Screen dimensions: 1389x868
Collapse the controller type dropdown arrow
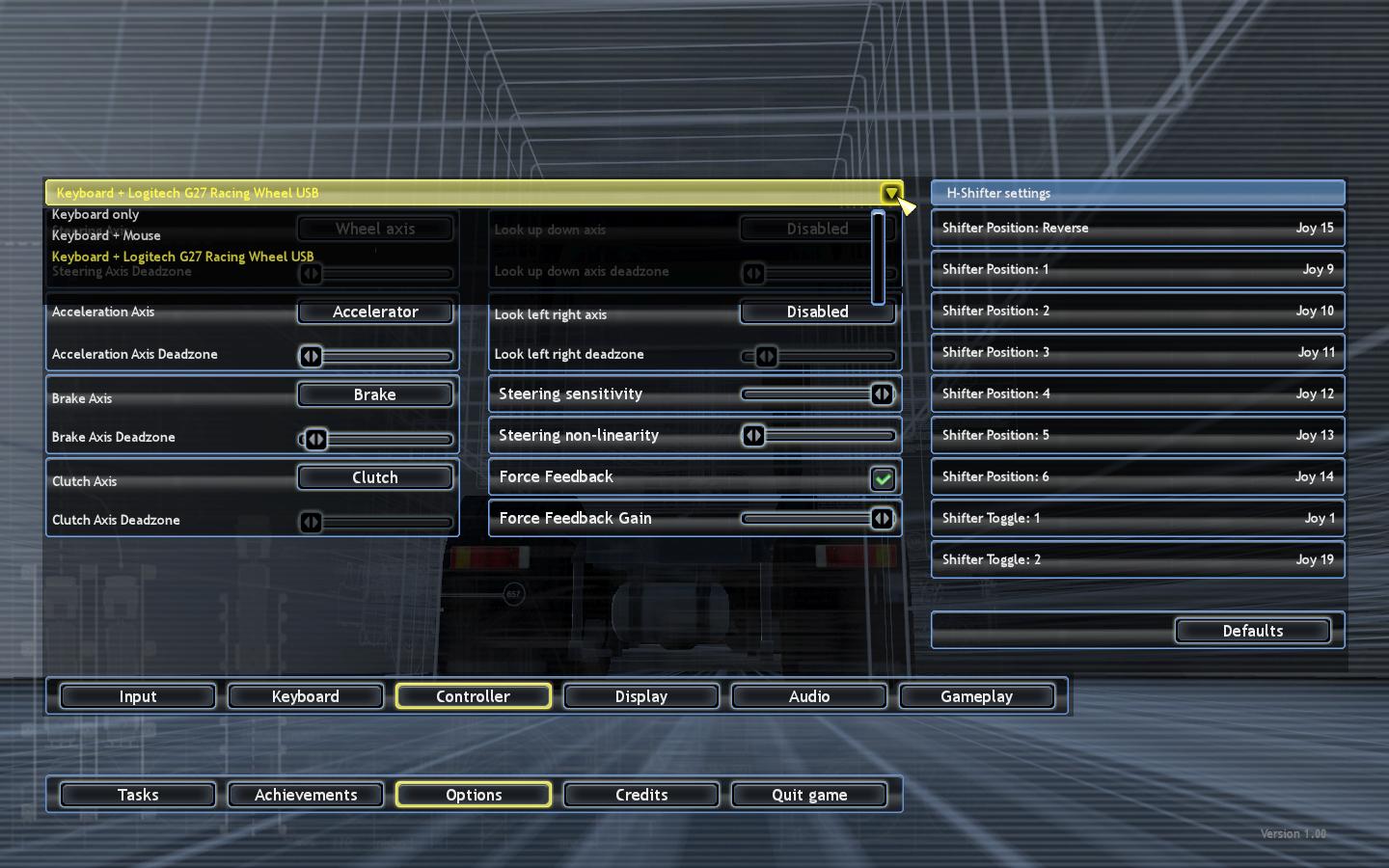890,193
